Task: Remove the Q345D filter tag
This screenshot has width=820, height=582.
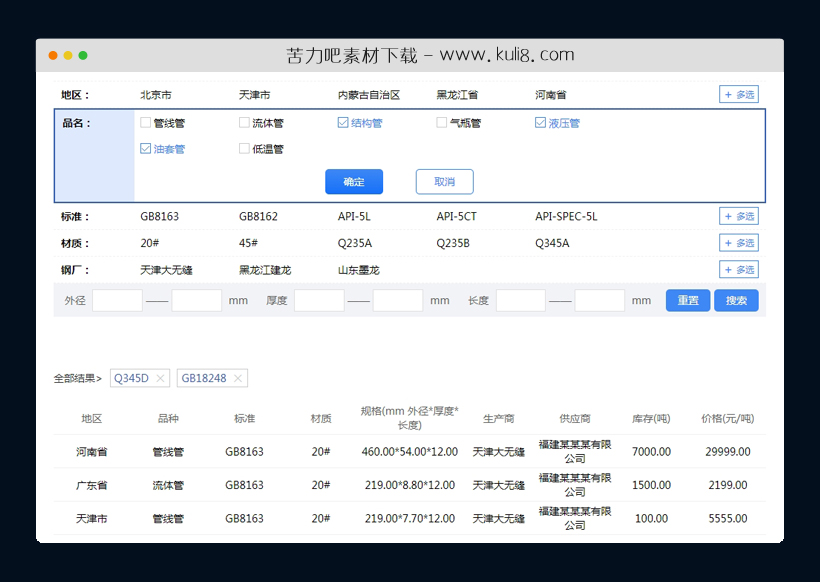Action: pos(162,378)
